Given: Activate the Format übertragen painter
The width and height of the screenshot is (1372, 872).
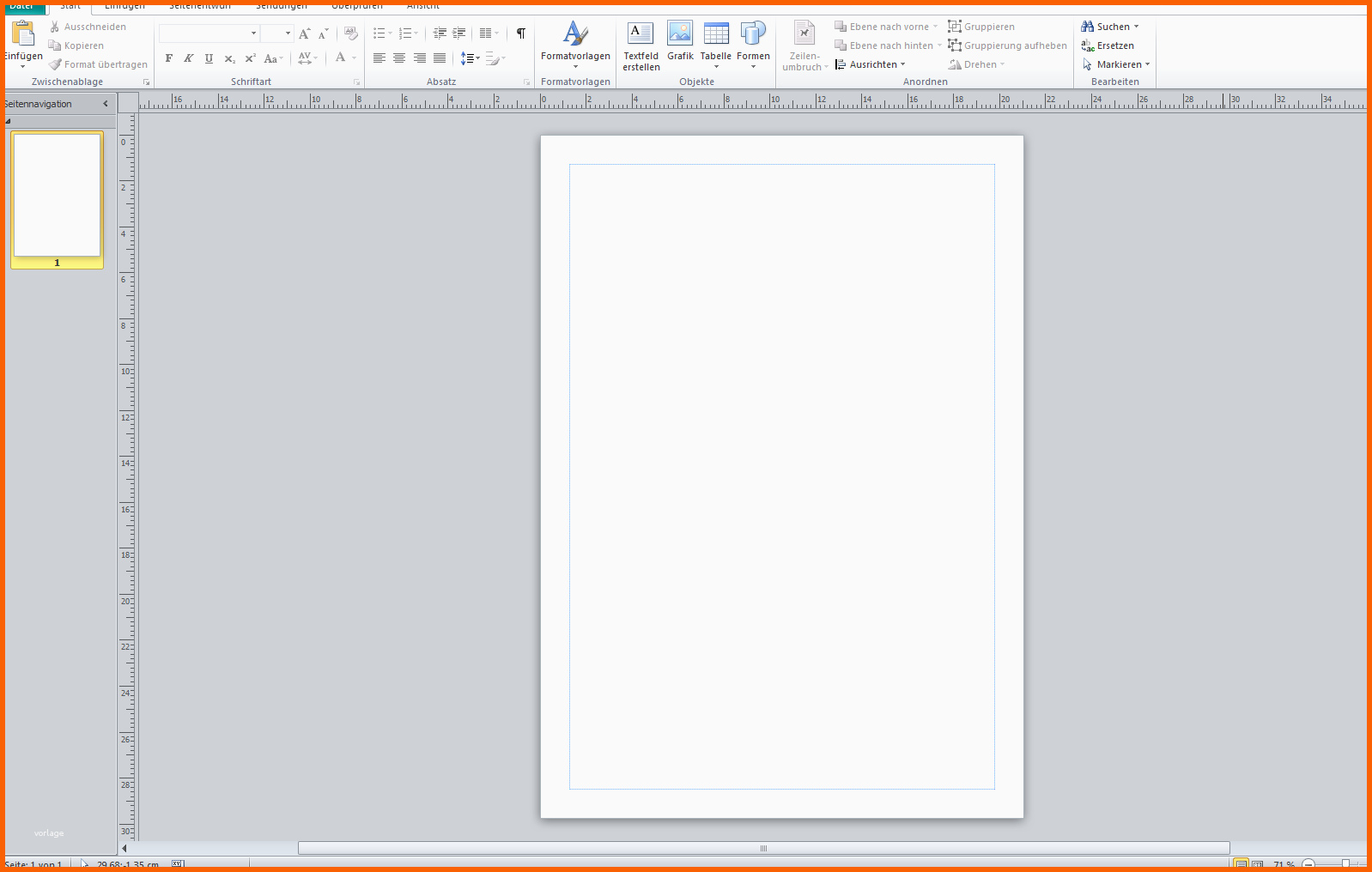Looking at the screenshot, I should pyautogui.click(x=98, y=64).
